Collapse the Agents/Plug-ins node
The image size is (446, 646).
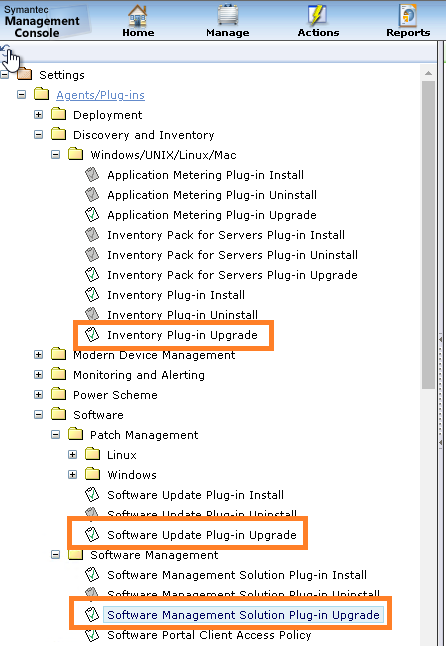coord(21,95)
